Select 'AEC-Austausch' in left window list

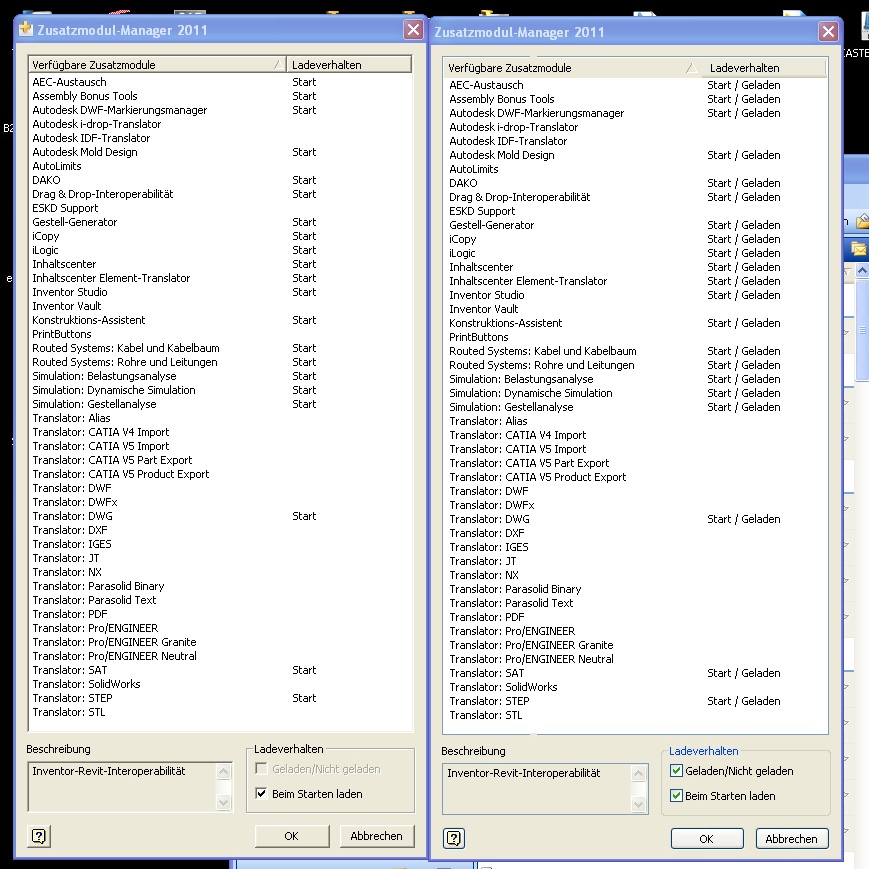[69, 82]
